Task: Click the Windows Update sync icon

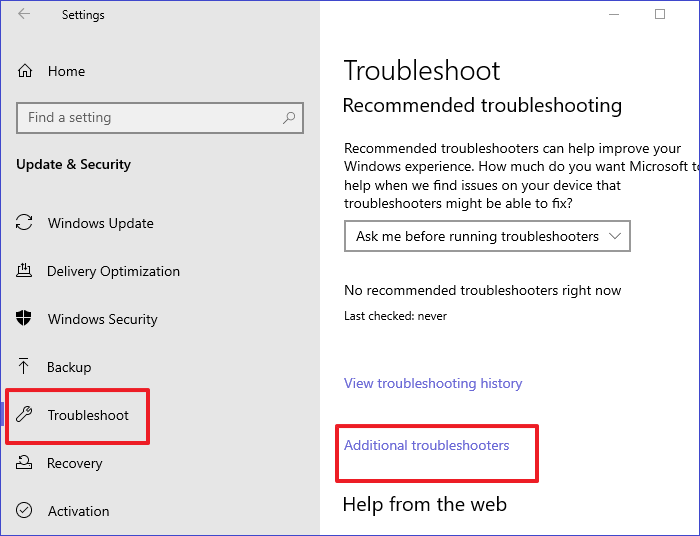Action: pos(25,223)
